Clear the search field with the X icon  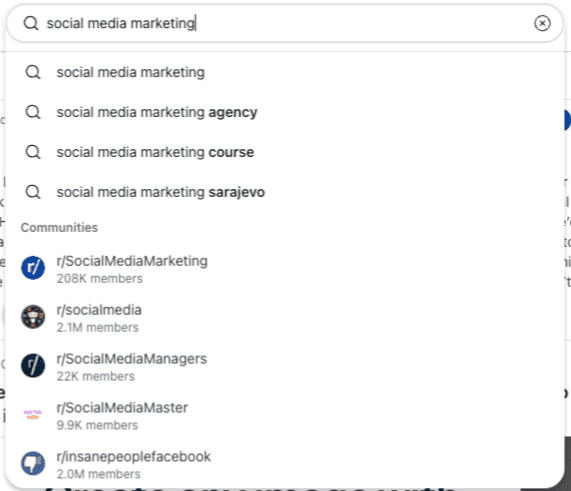(542, 23)
